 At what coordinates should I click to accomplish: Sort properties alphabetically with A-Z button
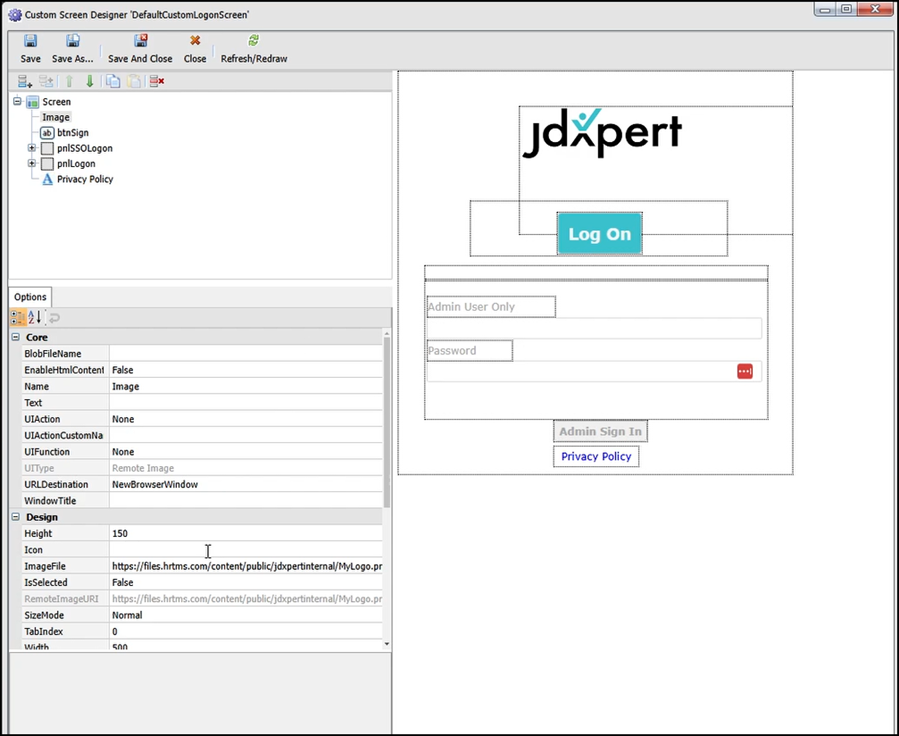coord(35,318)
